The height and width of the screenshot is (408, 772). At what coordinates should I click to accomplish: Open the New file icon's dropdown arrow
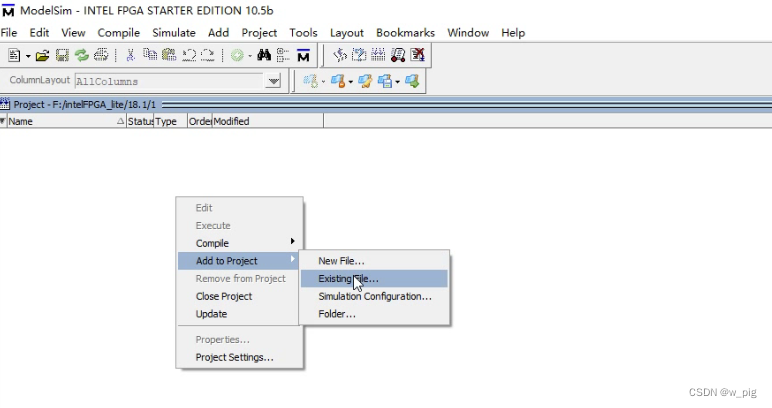coord(28,56)
